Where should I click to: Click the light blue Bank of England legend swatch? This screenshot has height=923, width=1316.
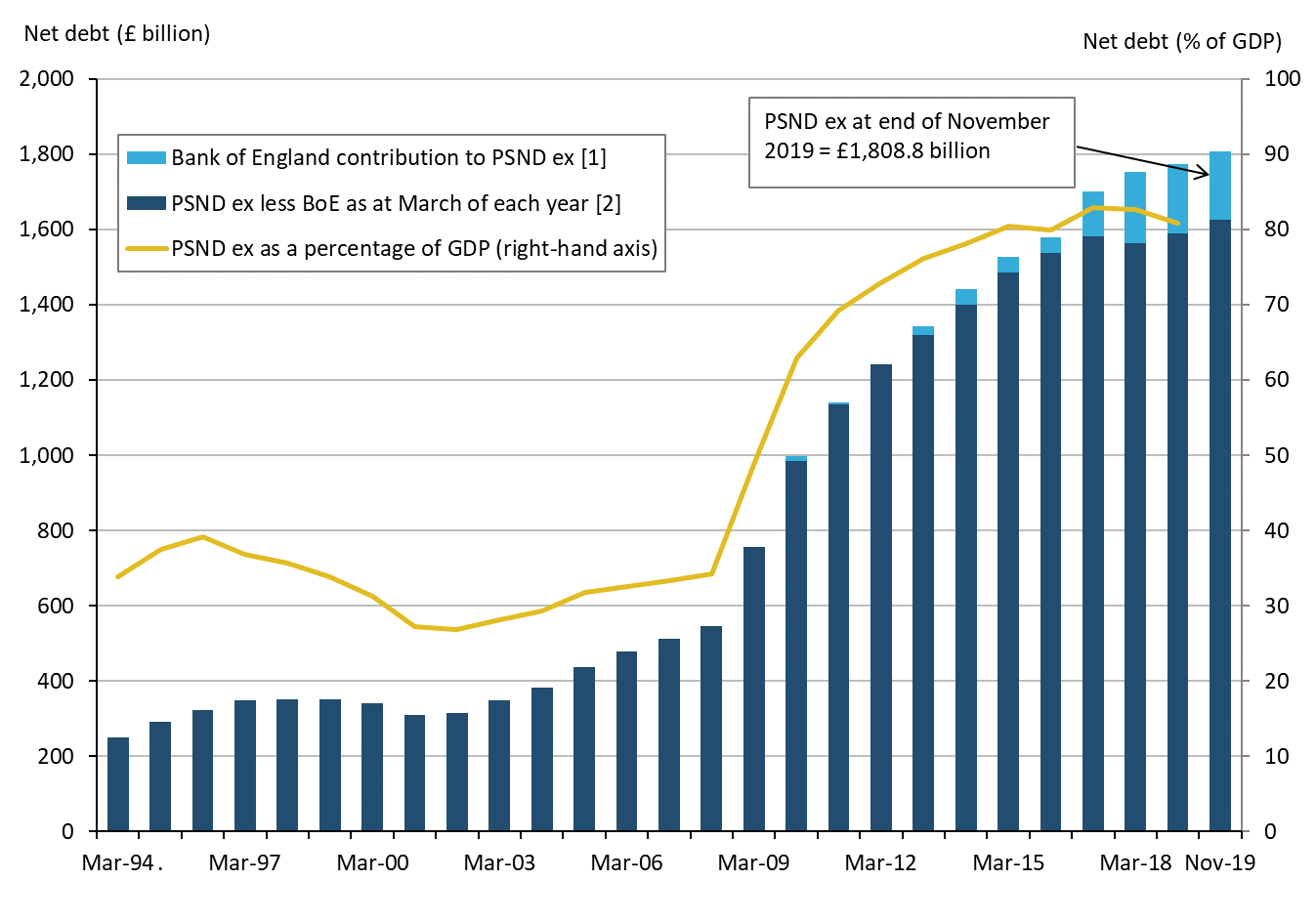point(146,157)
